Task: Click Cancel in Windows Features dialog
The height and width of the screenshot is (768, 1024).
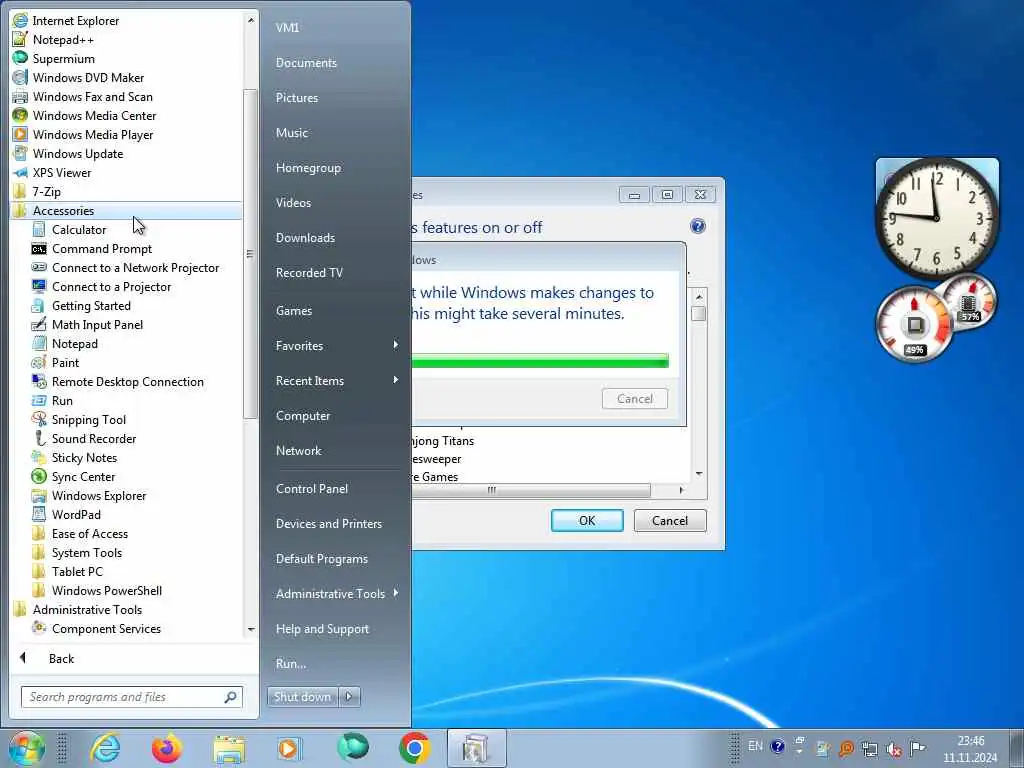Action: (x=670, y=520)
